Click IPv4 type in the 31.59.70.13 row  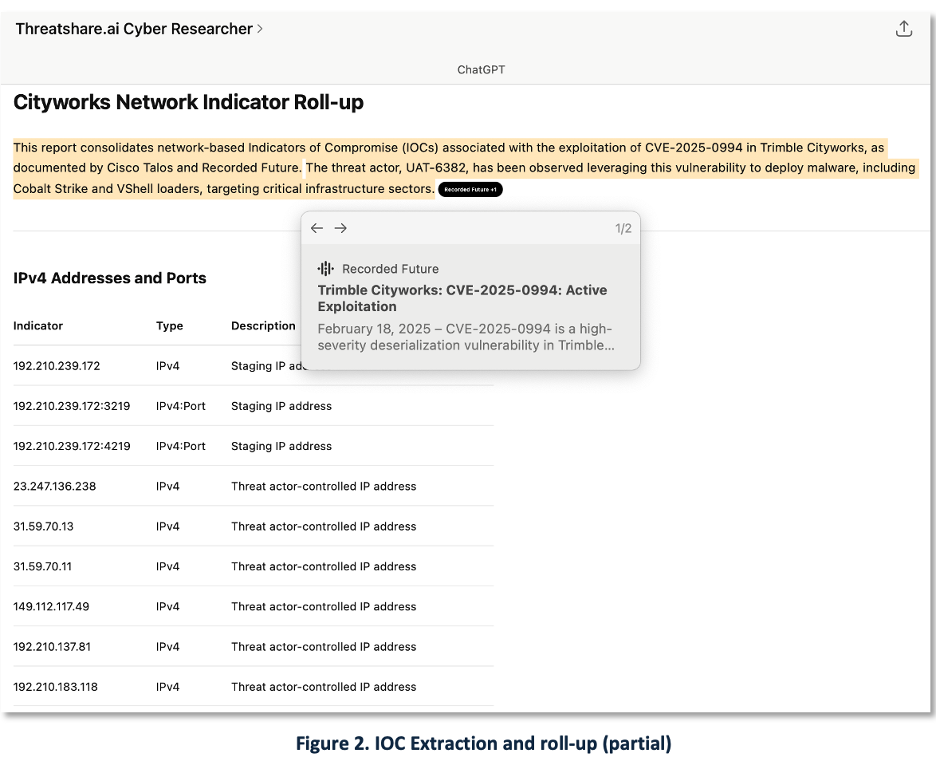click(x=168, y=526)
